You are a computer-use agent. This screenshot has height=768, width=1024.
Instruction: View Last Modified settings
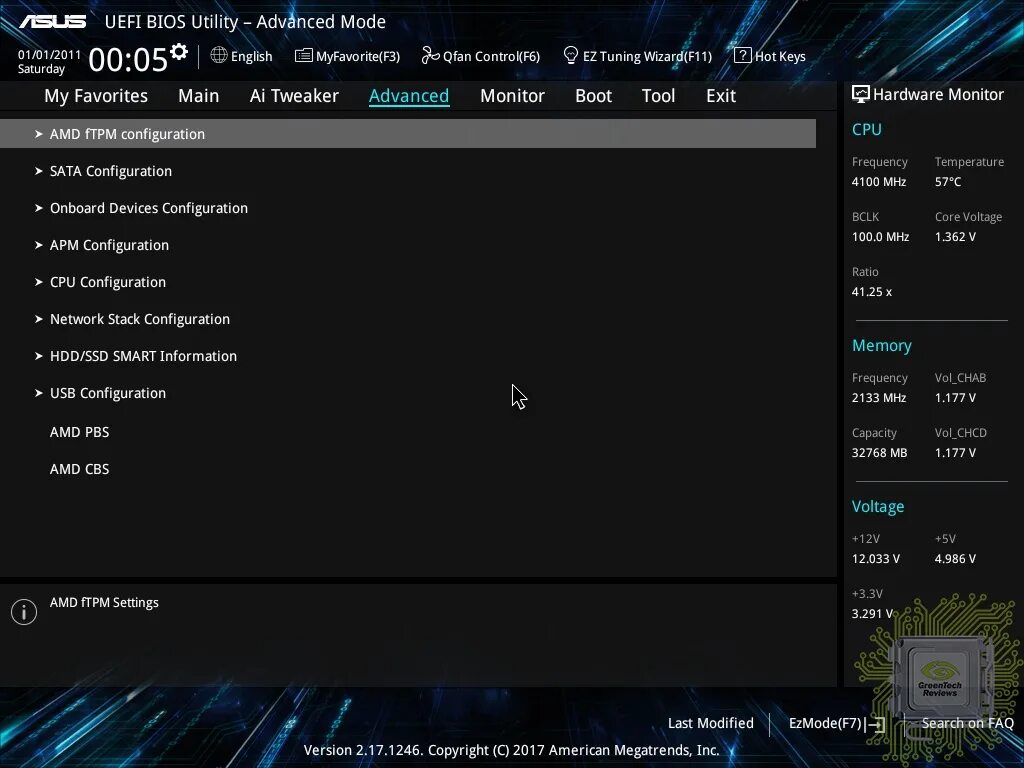pos(711,723)
